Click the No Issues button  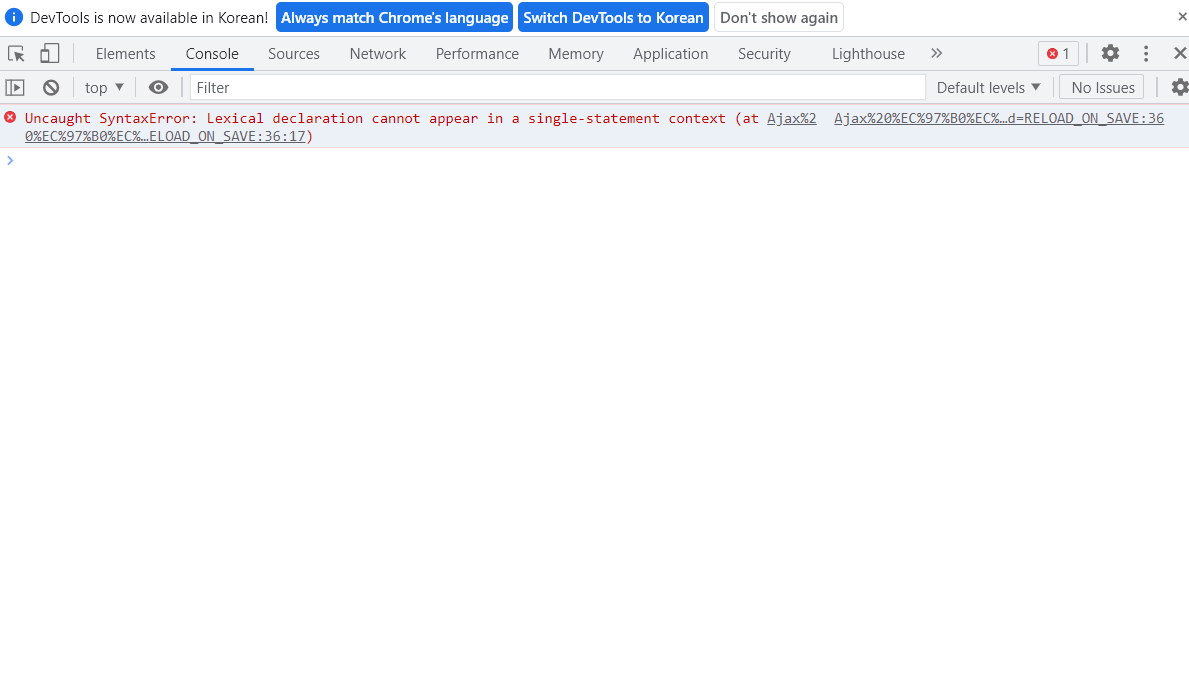pyautogui.click(x=1102, y=88)
